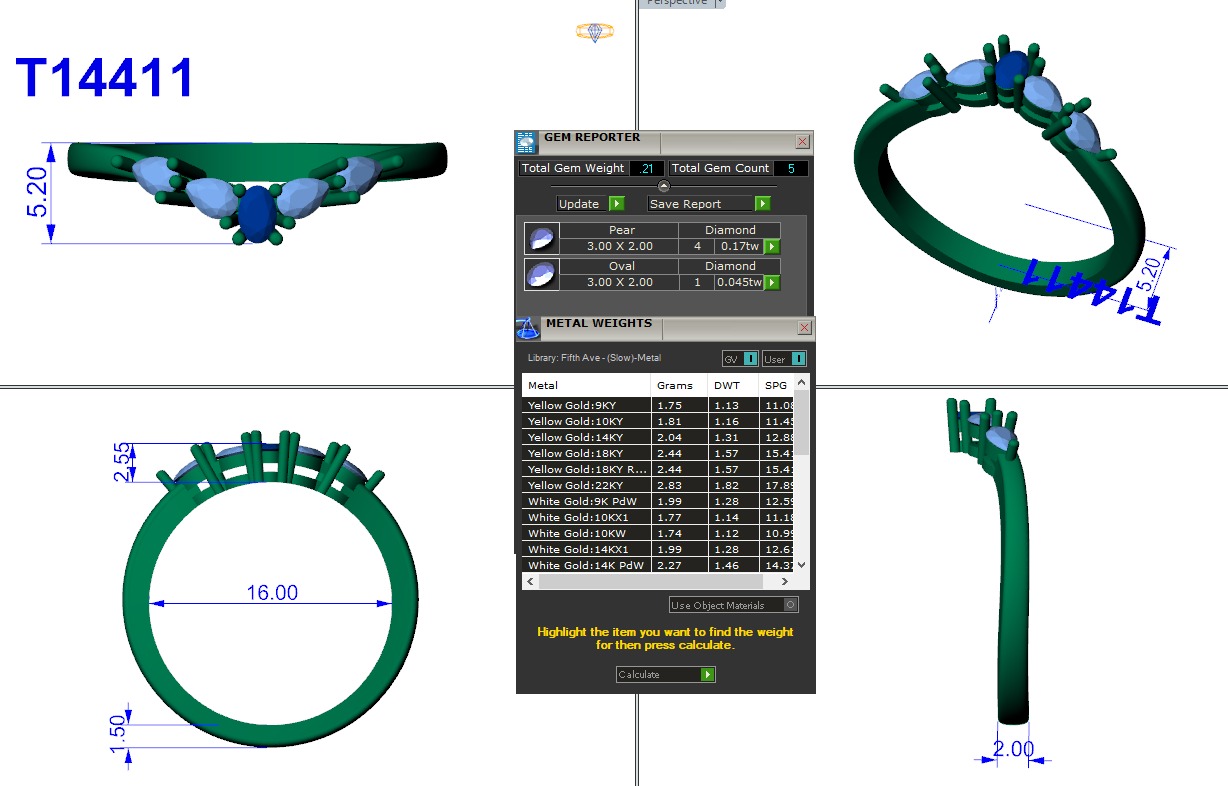Image resolution: width=1228 pixels, height=786 pixels.
Task: Click the ring diamond logo icon
Action: 595,32
